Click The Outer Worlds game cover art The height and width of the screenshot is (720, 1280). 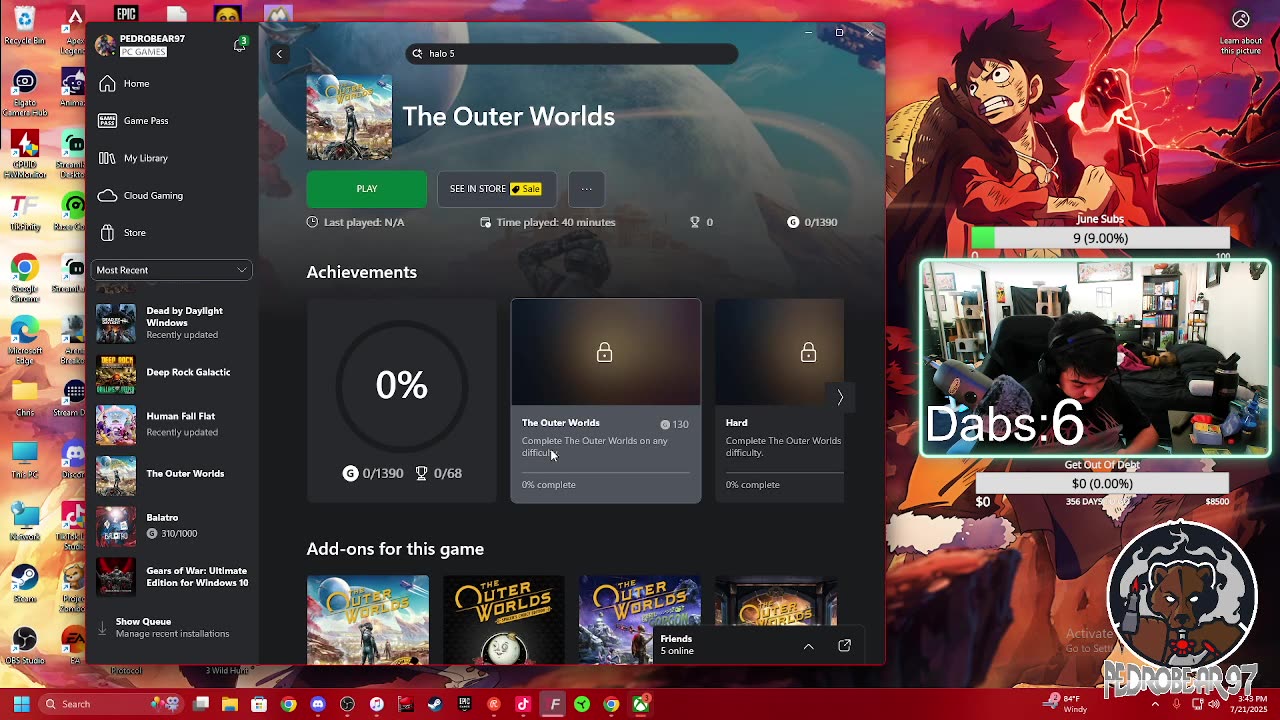click(349, 117)
